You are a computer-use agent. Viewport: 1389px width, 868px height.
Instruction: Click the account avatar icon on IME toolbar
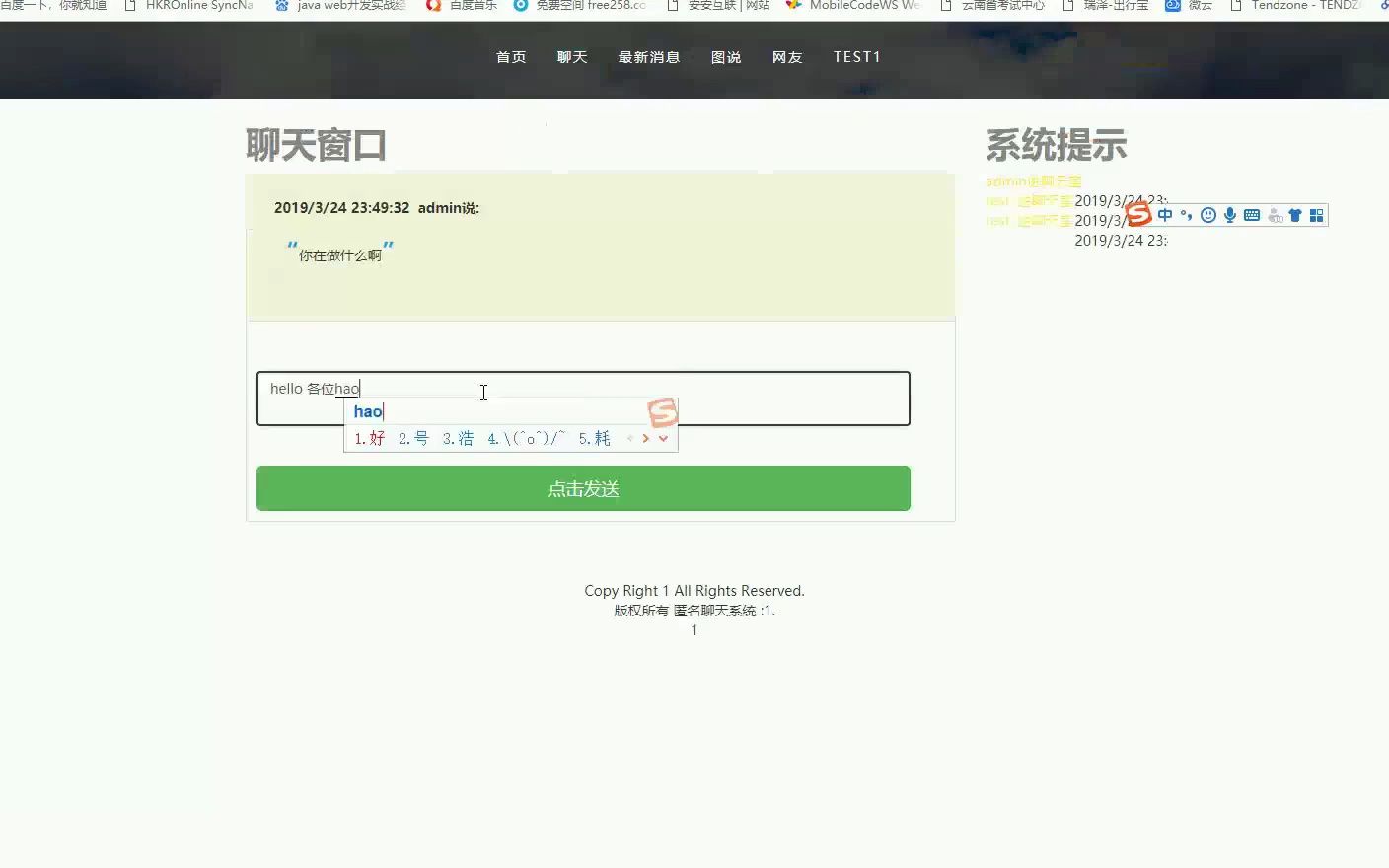point(1275,215)
